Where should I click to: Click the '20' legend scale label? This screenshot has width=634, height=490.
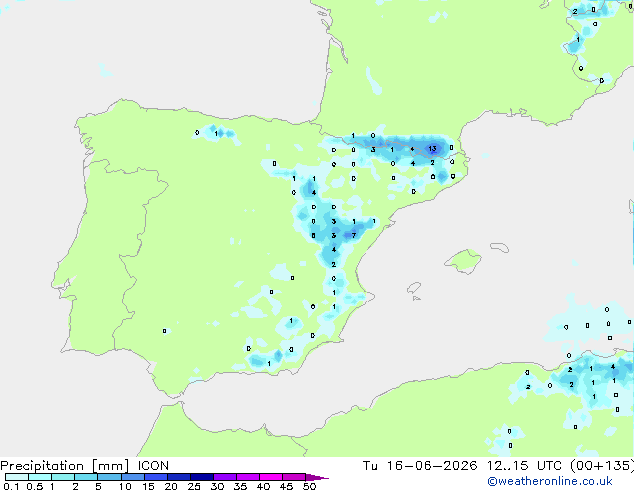(171, 486)
